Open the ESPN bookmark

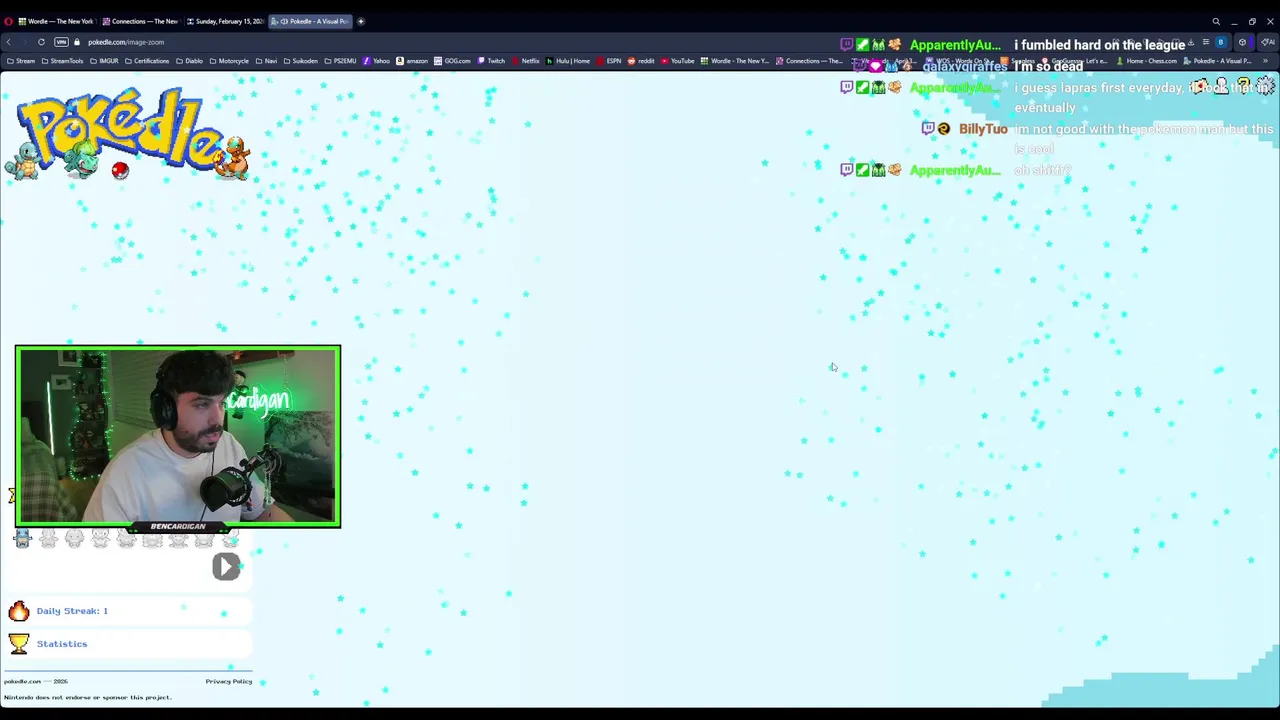click(x=609, y=61)
